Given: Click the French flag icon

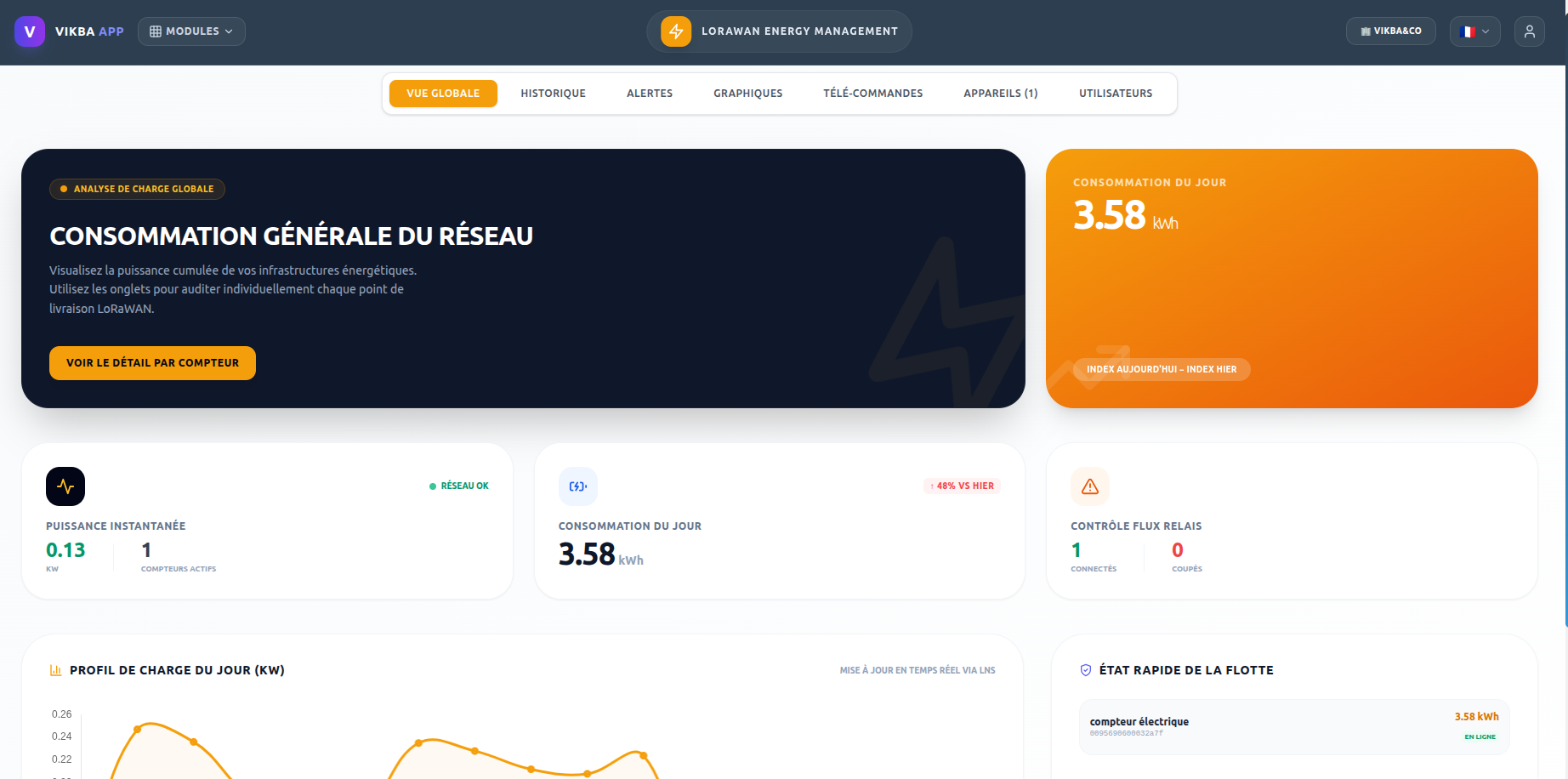Looking at the screenshot, I should 1468,31.
